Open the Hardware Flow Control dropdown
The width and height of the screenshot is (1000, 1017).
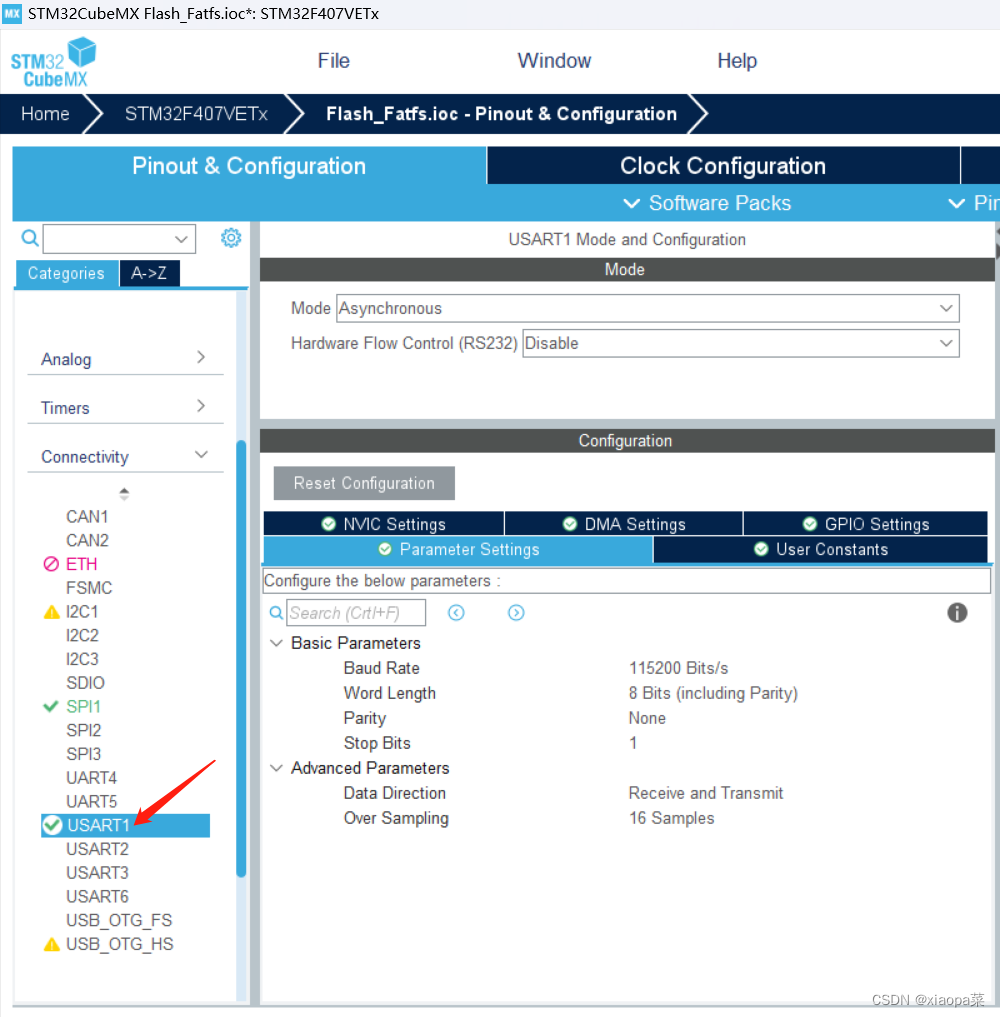point(946,343)
